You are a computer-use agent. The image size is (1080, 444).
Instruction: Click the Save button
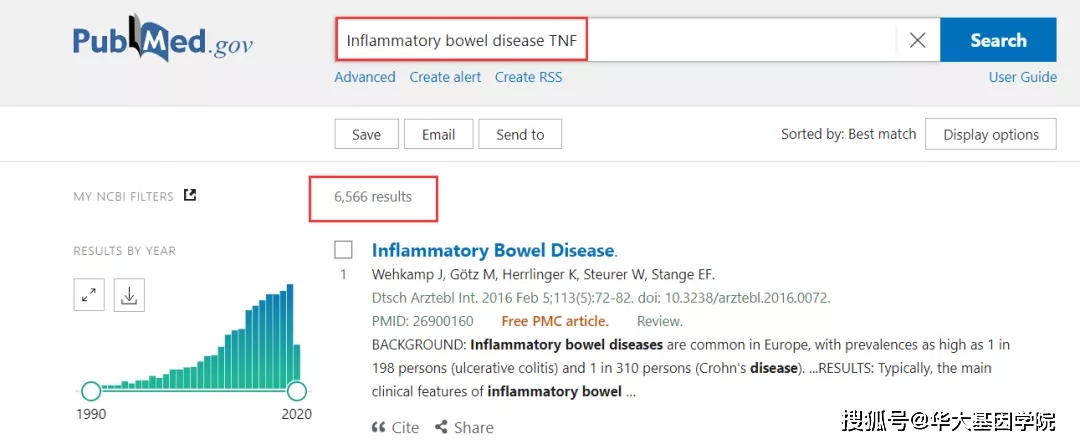pyautogui.click(x=366, y=135)
